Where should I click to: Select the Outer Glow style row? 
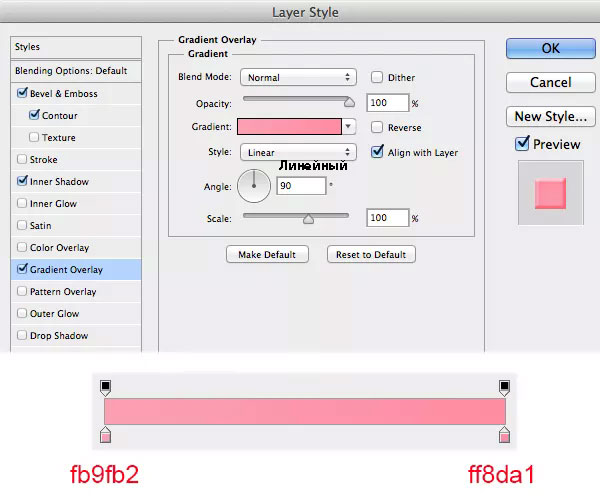tap(76, 314)
